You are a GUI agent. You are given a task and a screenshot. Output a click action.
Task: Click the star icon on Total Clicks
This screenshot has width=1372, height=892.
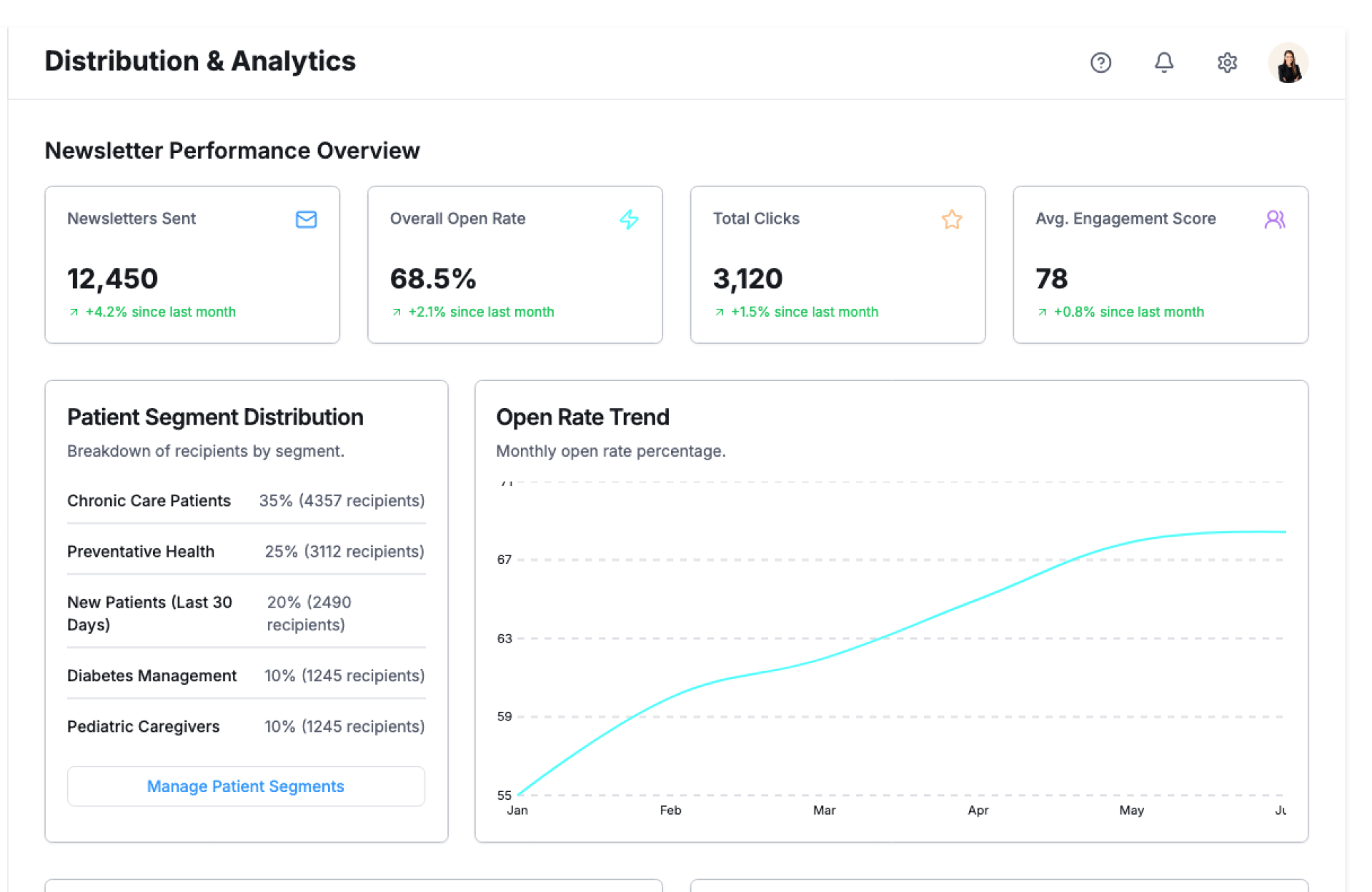(951, 219)
